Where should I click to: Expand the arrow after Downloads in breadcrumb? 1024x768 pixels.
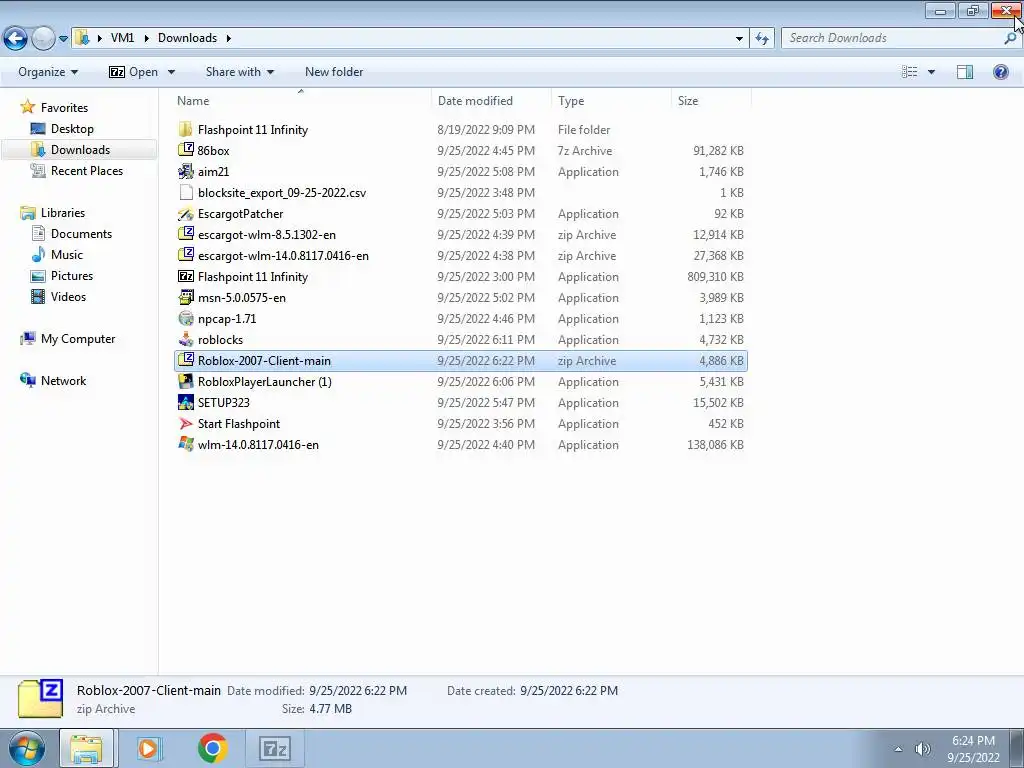pos(229,38)
